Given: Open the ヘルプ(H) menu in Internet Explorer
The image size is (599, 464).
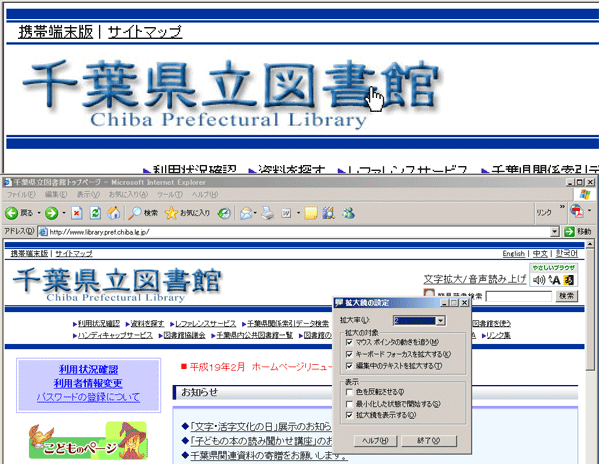Looking at the screenshot, I should [x=205, y=194].
